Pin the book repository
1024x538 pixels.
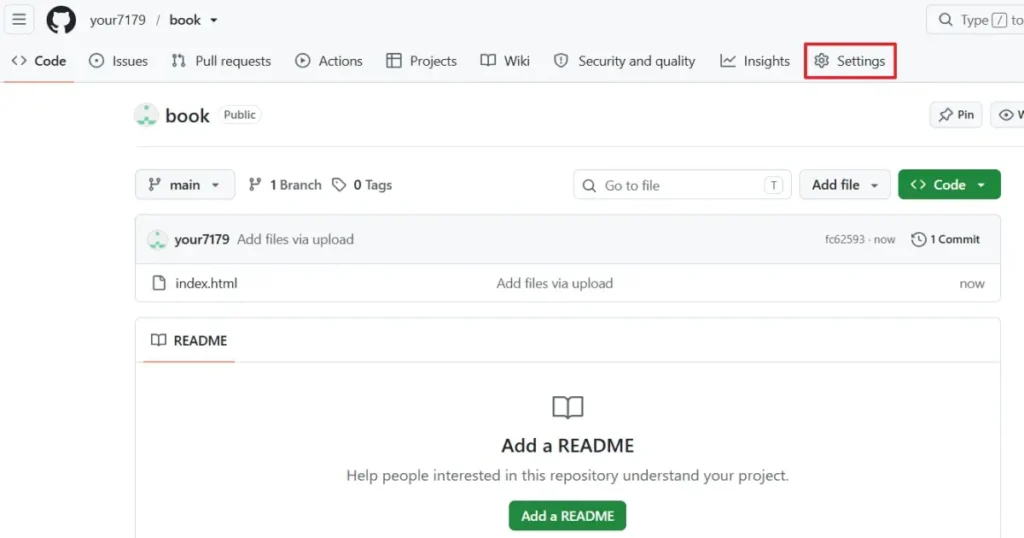956,115
